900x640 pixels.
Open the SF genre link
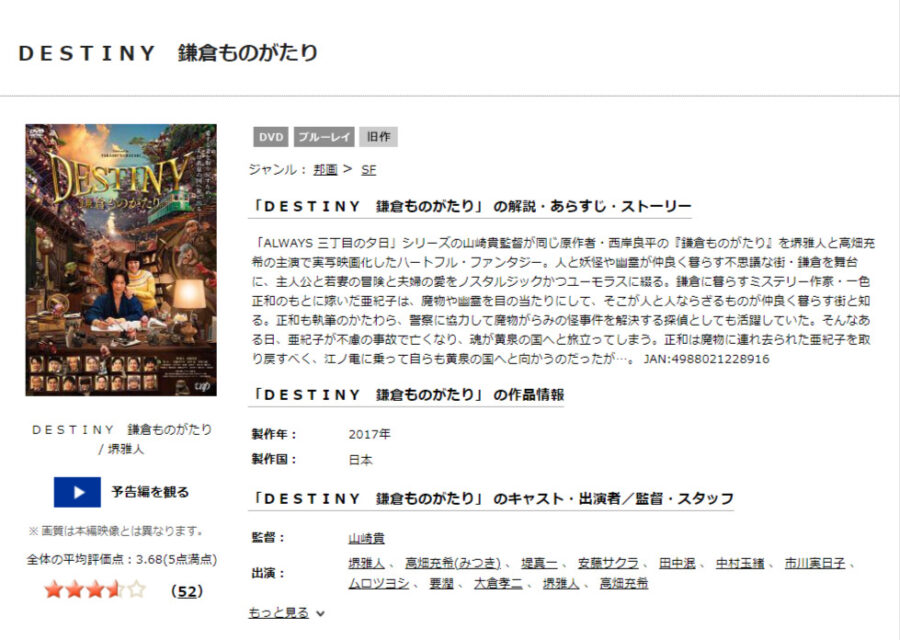click(368, 169)
